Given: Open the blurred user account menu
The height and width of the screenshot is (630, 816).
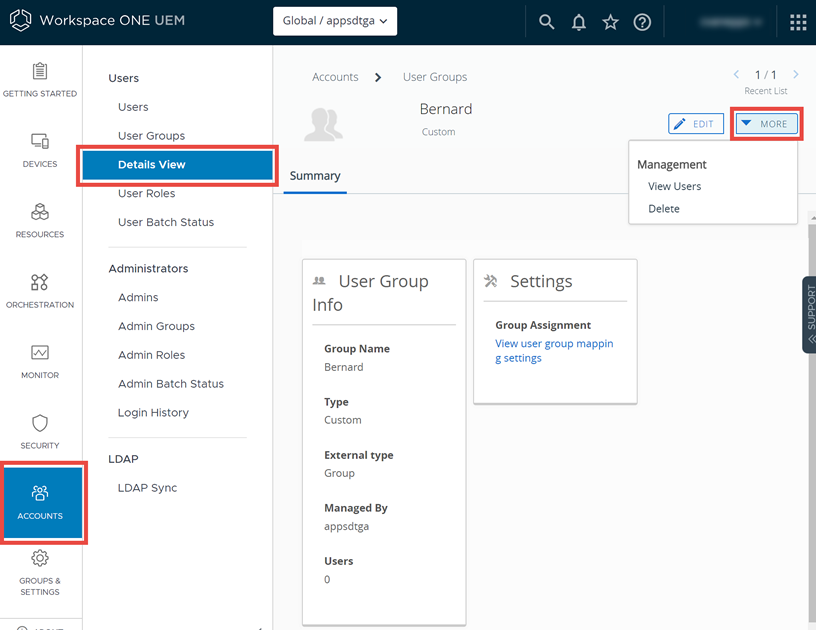Looking at the screenshot, I should pos(730,22).
